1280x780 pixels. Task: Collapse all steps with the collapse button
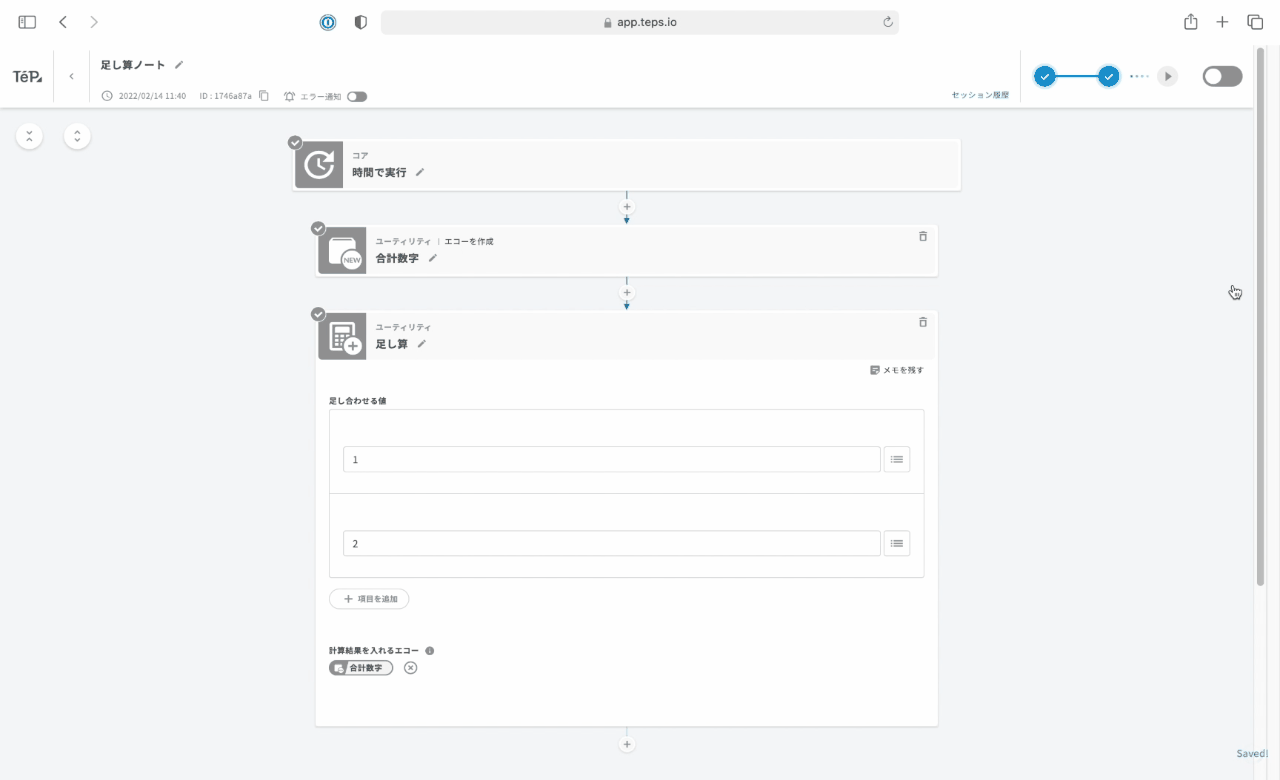point(29,136)
